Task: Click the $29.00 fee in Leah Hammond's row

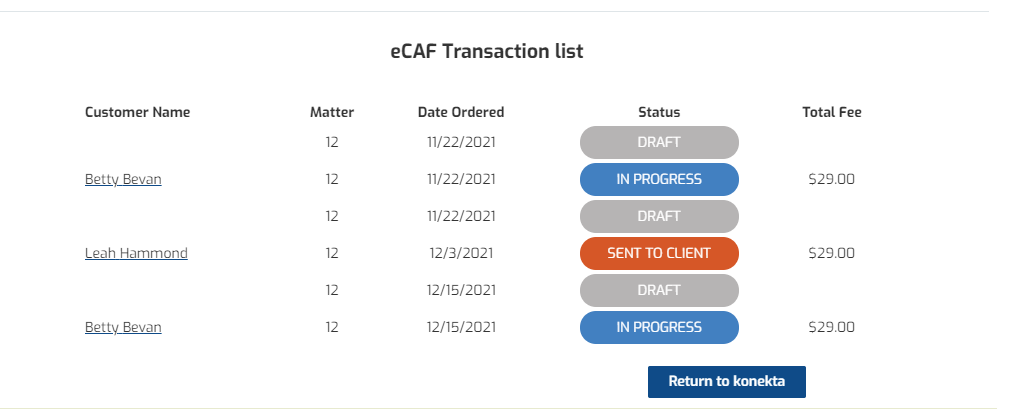Action: (831, 254)
